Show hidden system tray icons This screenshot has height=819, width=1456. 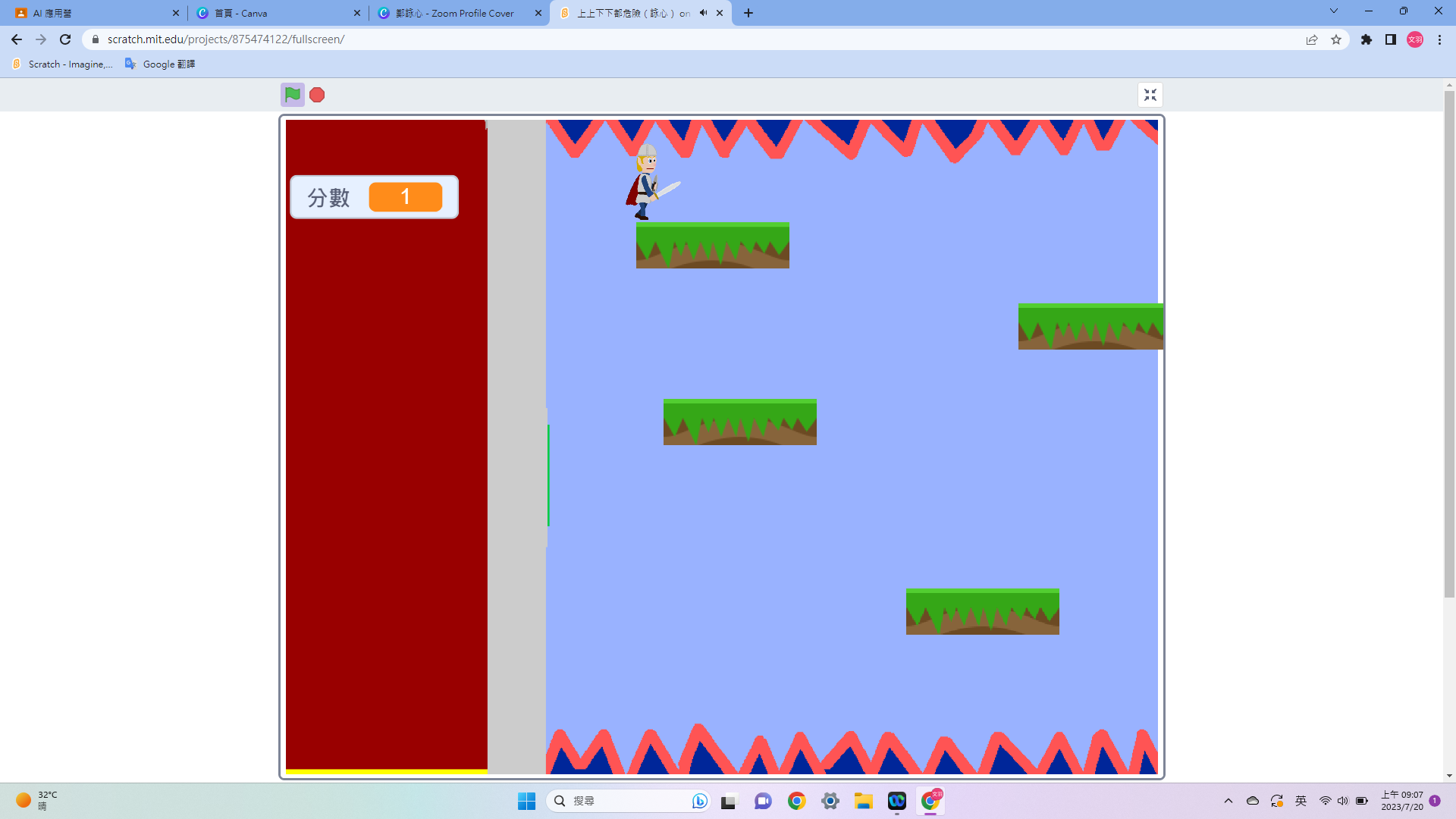click(1228, 801)
